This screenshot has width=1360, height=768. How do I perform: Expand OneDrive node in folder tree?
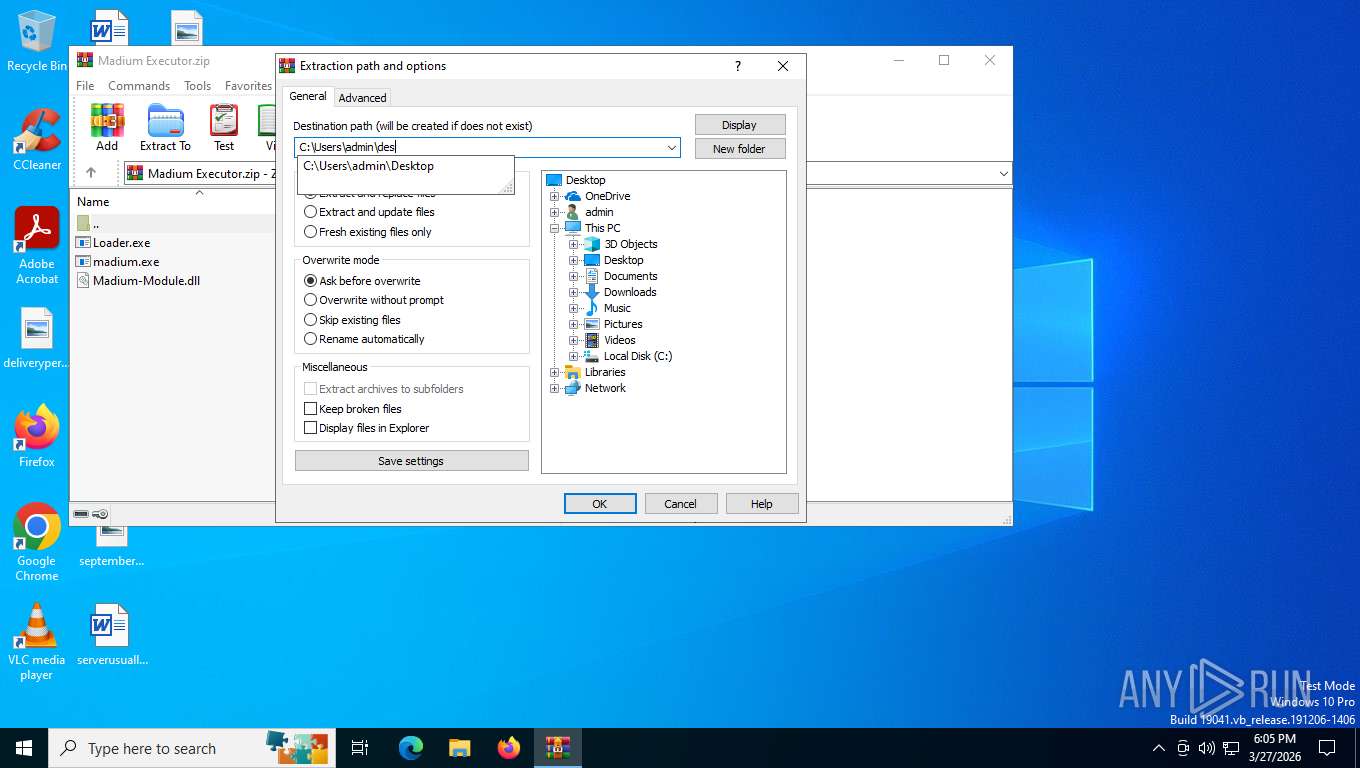point(554,196)
